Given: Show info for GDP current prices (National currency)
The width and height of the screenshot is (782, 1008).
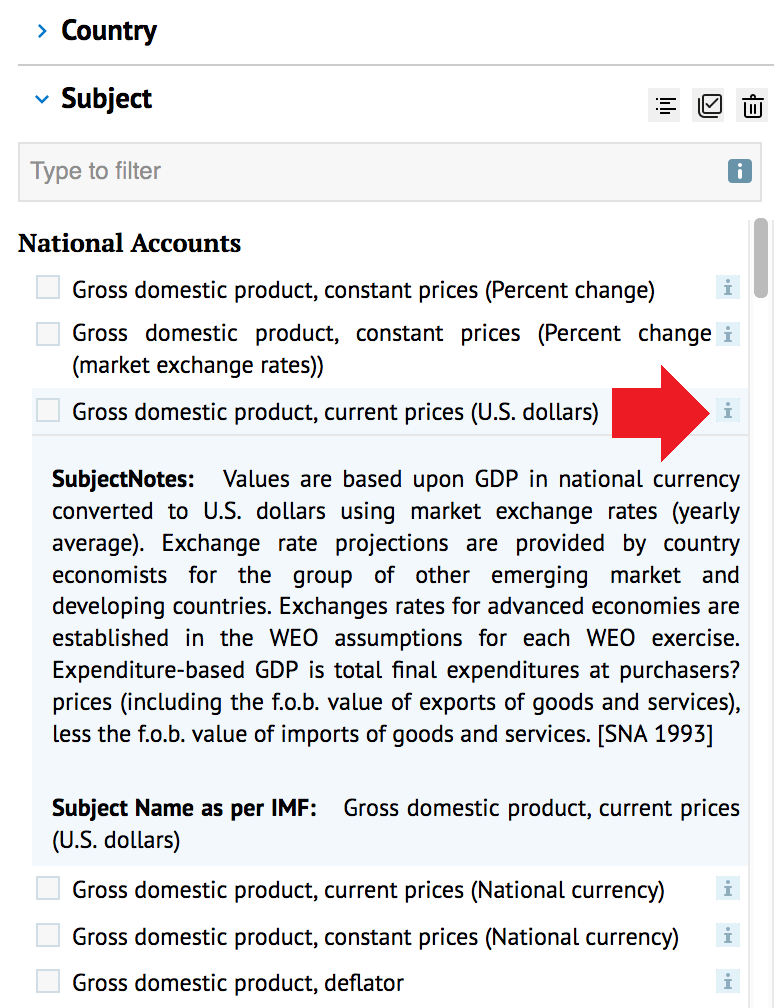Looking at the screenshot, I should coord(728,889).
